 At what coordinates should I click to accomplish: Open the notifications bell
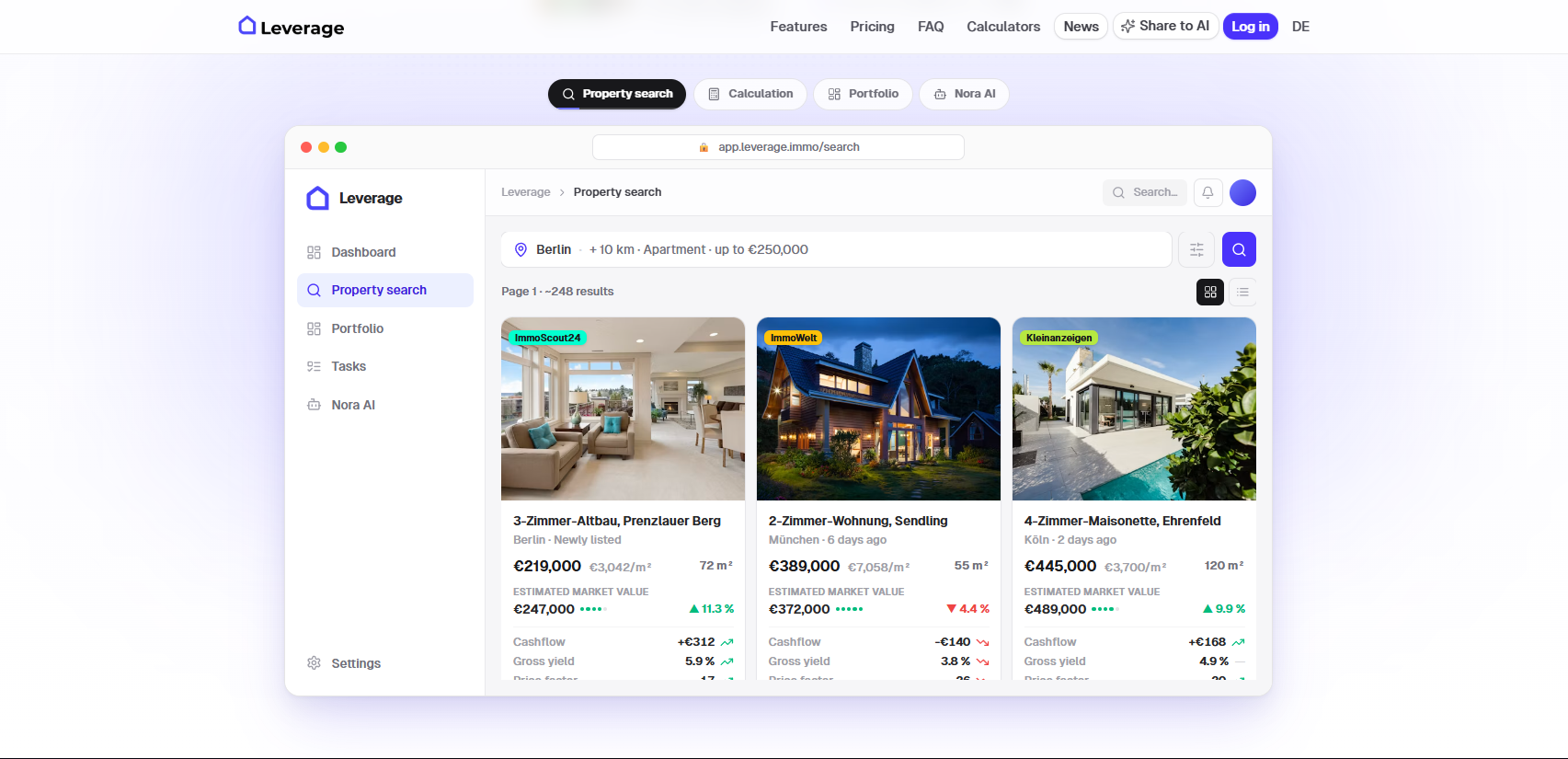(1207, 192)
